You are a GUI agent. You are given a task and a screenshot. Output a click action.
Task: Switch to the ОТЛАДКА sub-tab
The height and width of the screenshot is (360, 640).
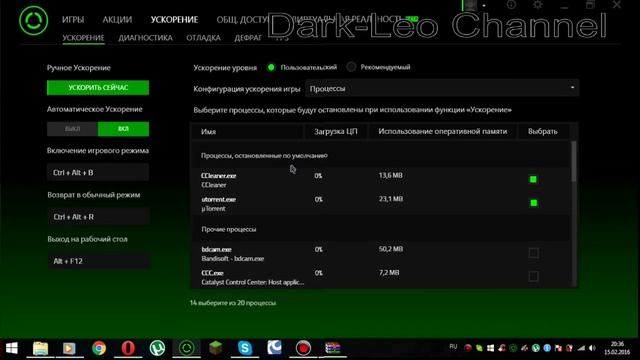(203, 38)
